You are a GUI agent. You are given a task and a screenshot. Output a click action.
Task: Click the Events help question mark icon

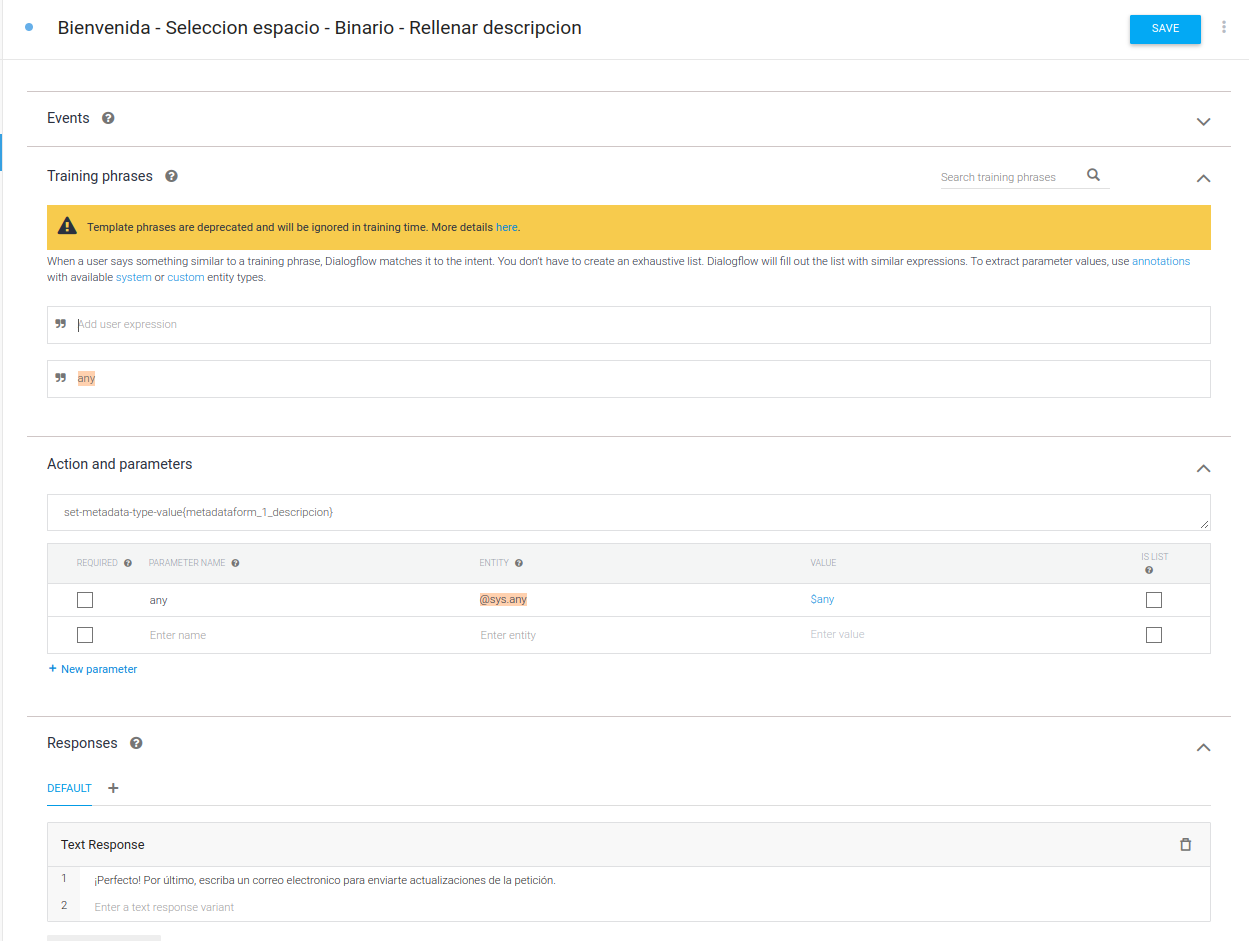[108, 118]
